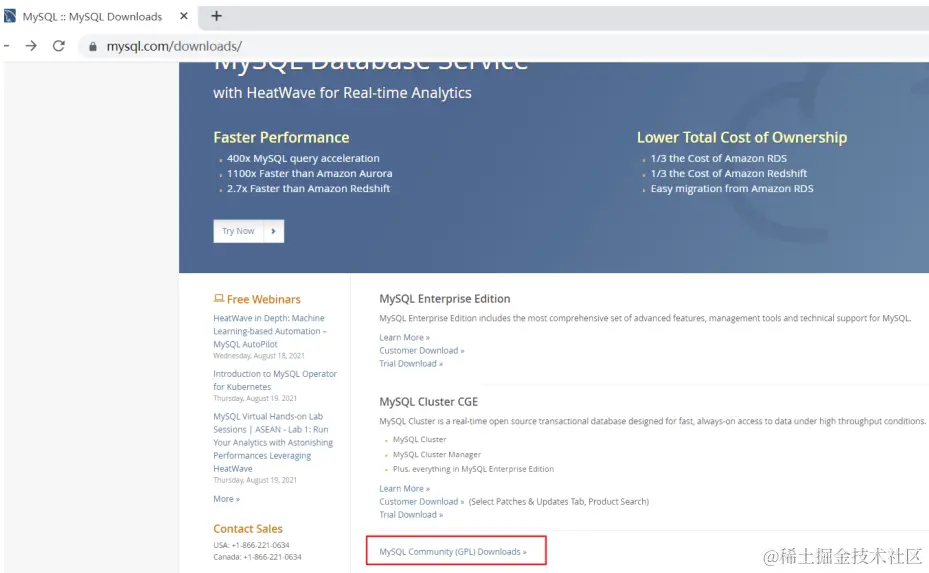Click '1/3 the Cost of Amazon Redshift'

(728, 174)
